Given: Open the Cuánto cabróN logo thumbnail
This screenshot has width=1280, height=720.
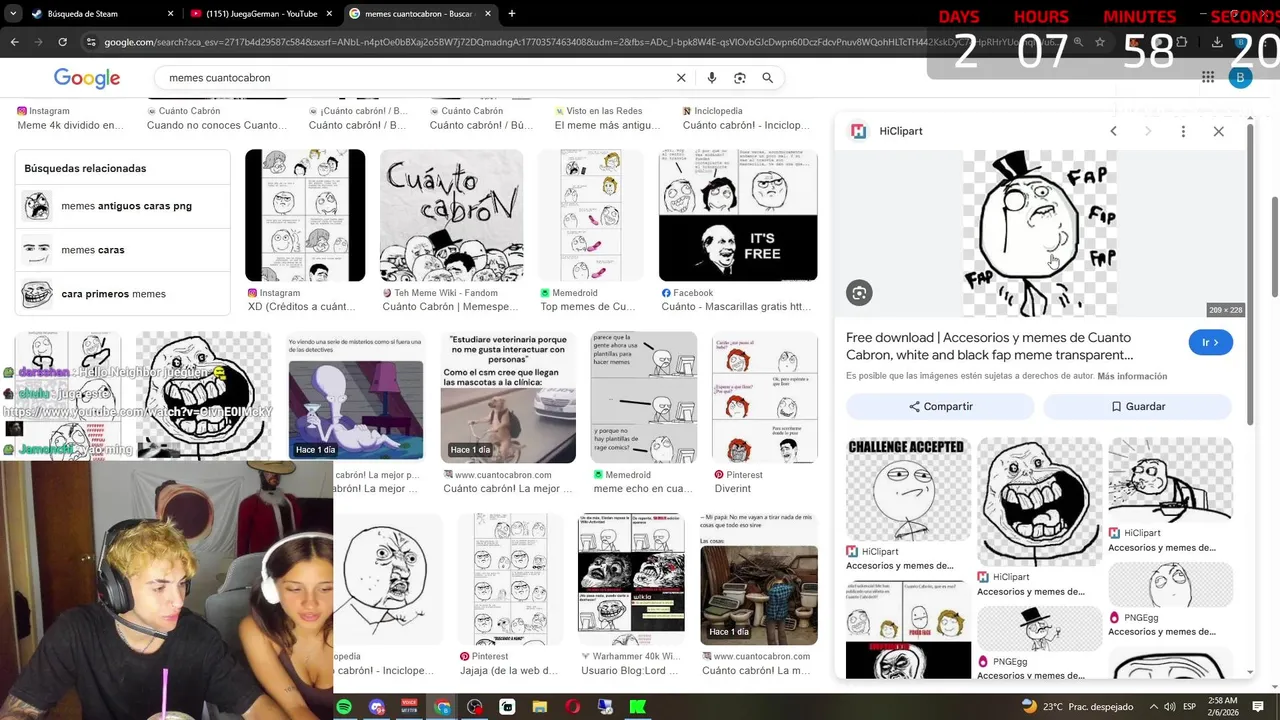Looking at the screenshot, I should coord(451,215).
